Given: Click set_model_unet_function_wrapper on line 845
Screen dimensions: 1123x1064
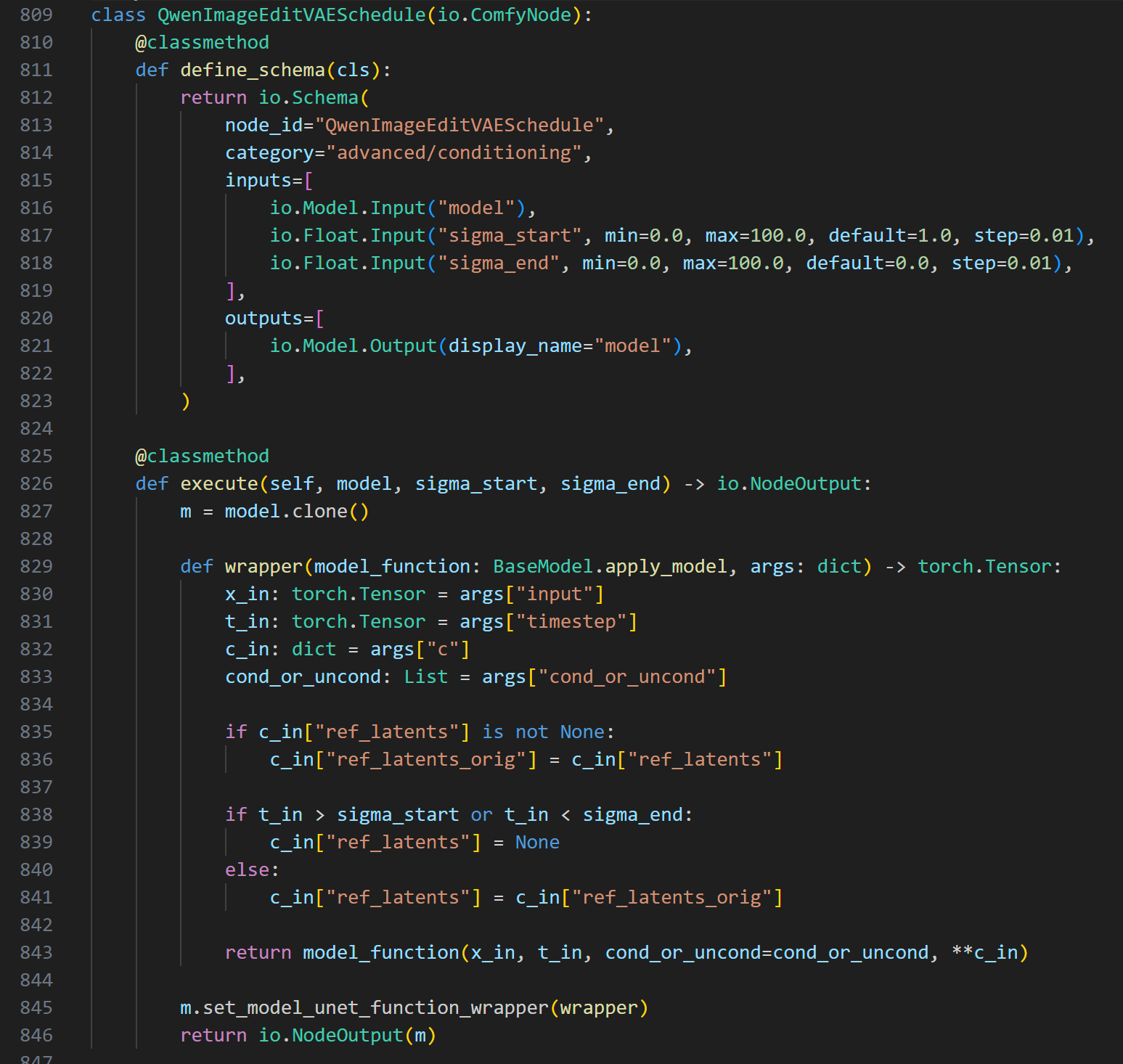Looking at the screenshot, I should [376, 1007].
